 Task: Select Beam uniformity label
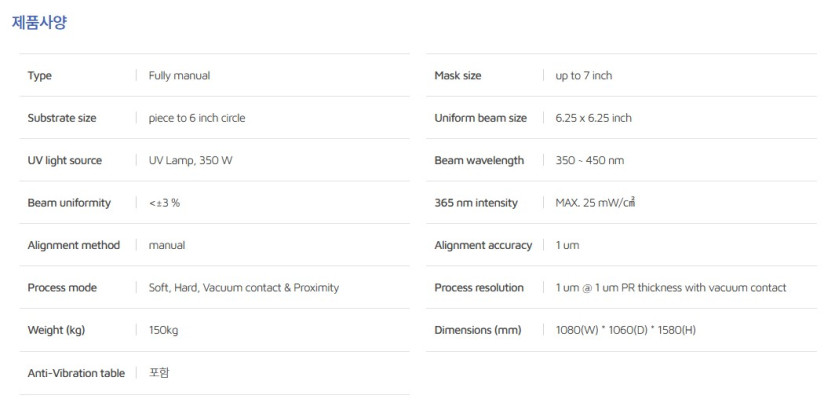coord(69,203)
